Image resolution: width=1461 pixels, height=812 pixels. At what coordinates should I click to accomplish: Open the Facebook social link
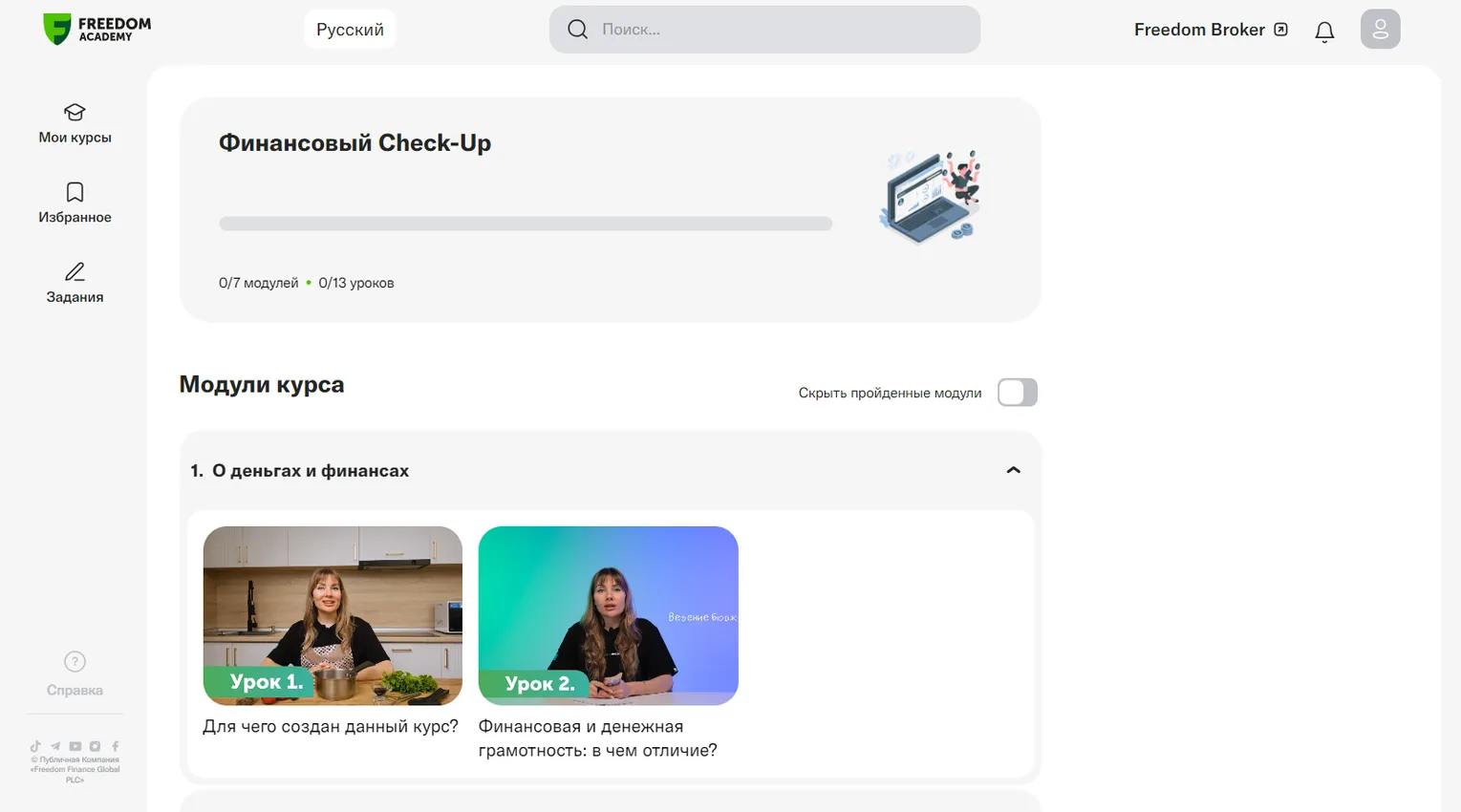[x=115, y=746]
